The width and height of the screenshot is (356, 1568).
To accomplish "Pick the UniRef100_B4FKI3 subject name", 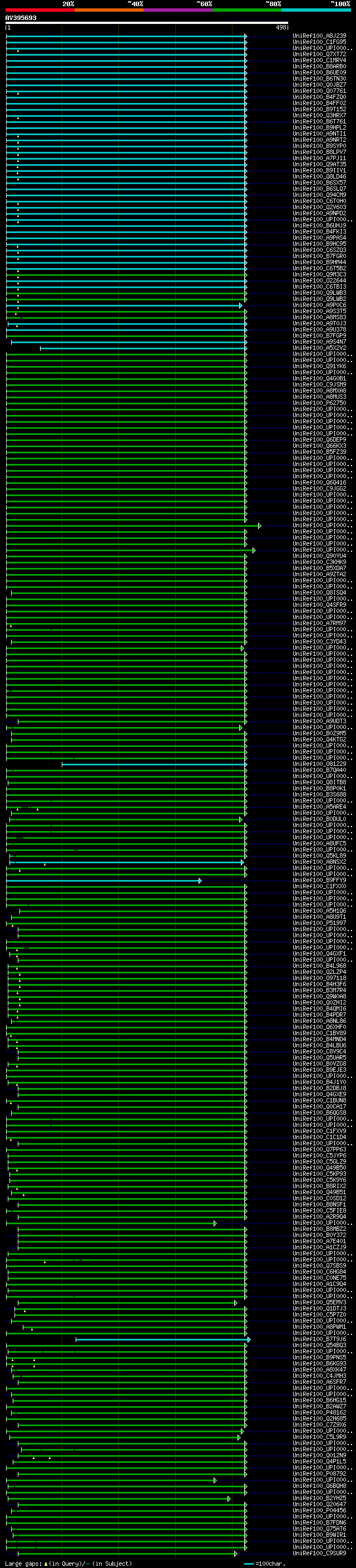I will click(x=319, y=231).
